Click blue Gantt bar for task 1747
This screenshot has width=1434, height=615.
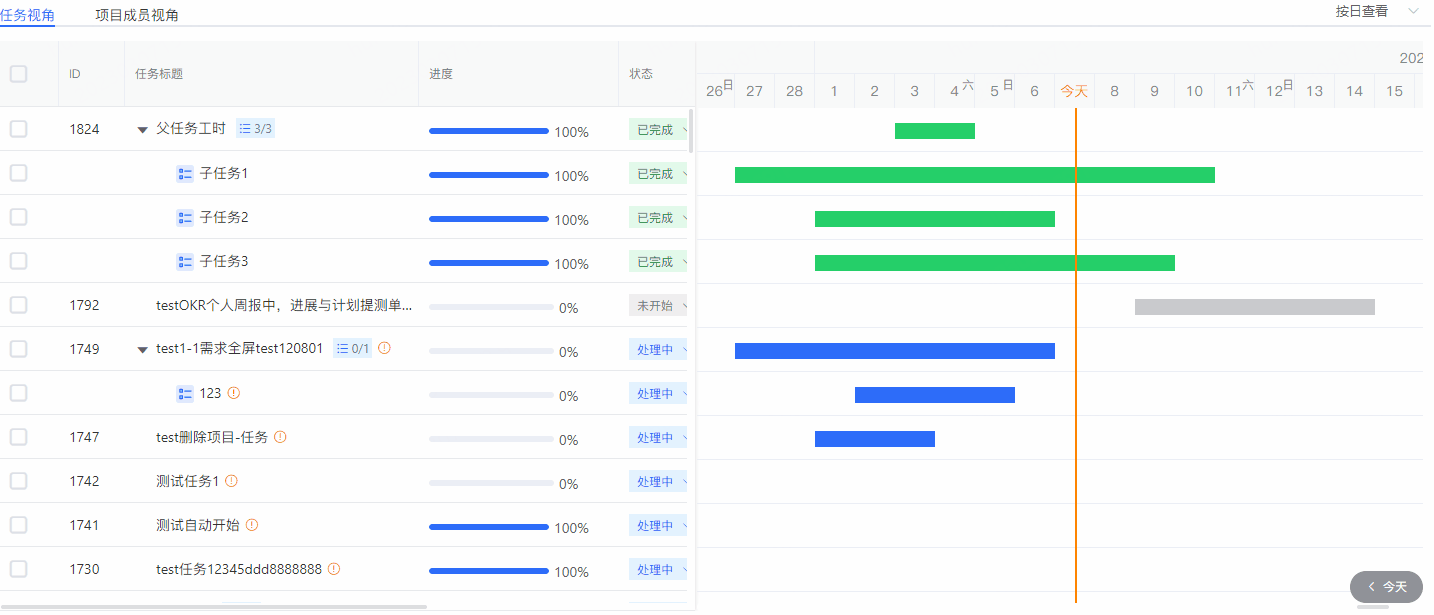[x=875, y=439]
